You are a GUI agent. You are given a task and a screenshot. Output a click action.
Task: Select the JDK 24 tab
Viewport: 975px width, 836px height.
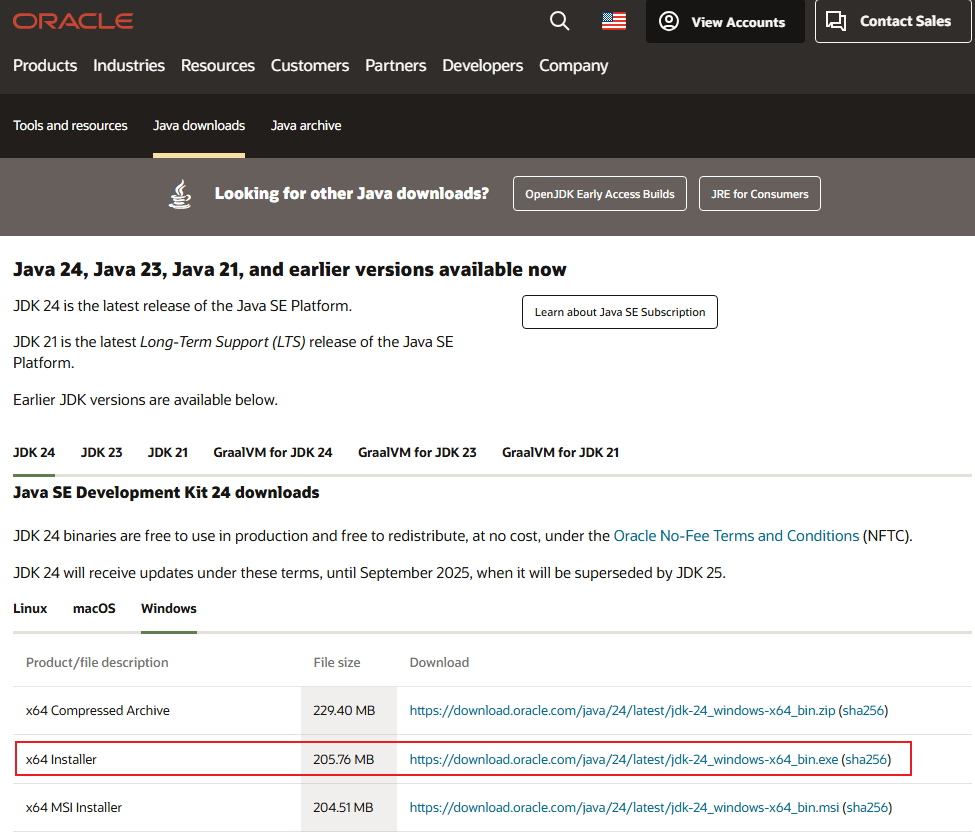(34, 452)
